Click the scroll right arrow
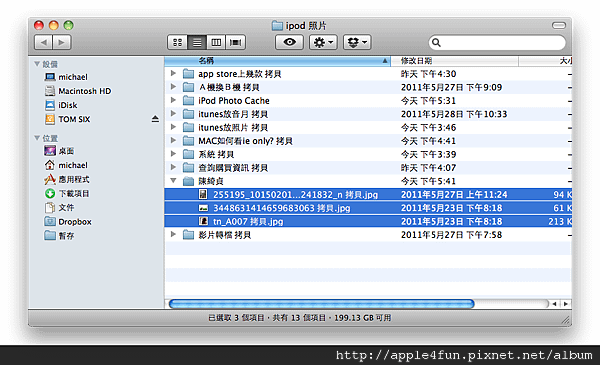The height and width of the screenshot is (365, 600). pyautogui.click(x=566, y=304)
